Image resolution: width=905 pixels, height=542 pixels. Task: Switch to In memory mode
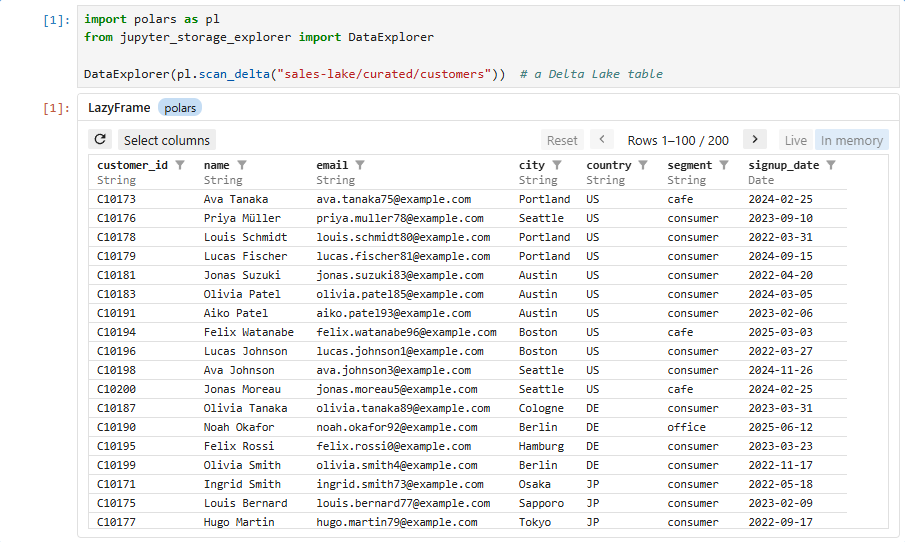pyautogui.click(x=851, y=140)
